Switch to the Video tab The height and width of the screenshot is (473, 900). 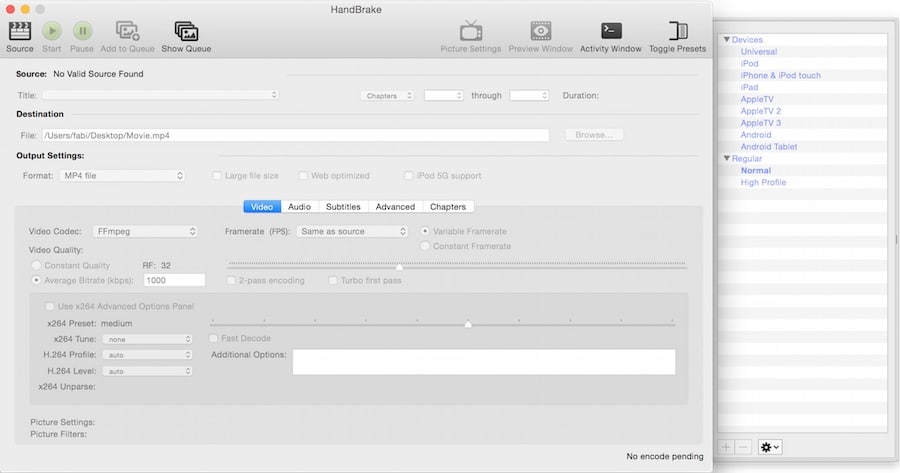[x=262, y=207]
